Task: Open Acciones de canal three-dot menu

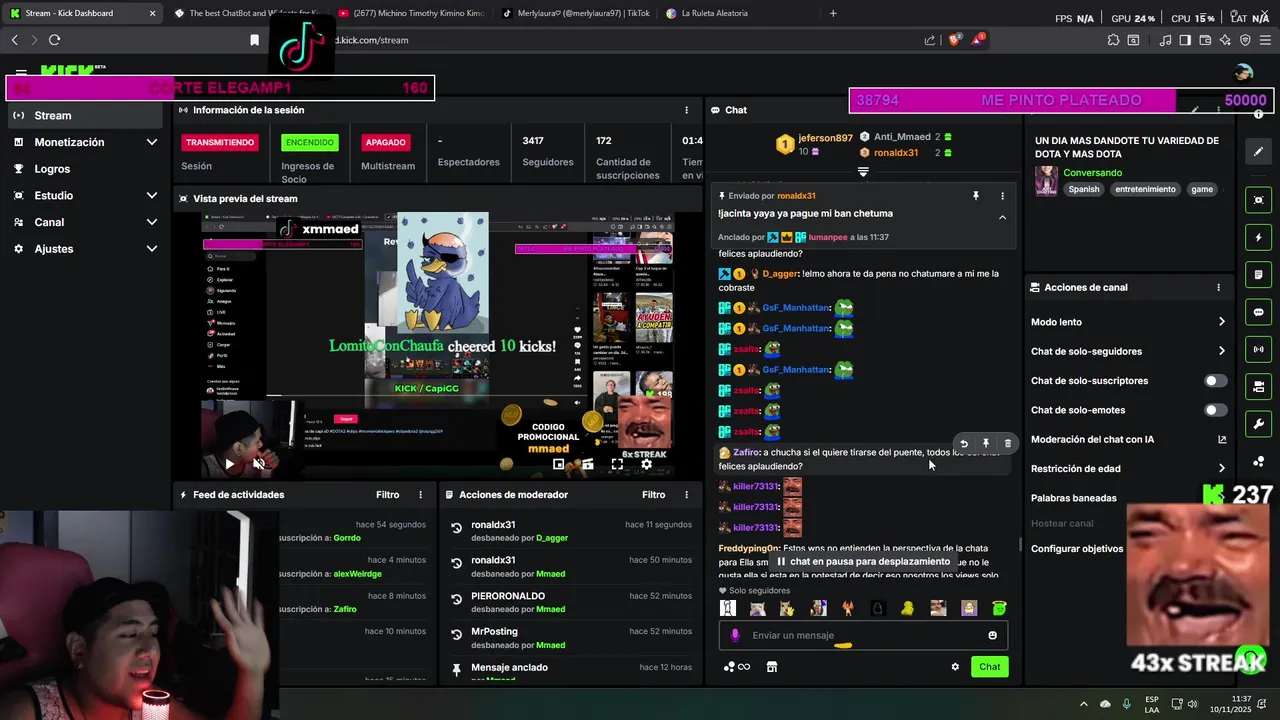Action: (x=1218, y=287)
